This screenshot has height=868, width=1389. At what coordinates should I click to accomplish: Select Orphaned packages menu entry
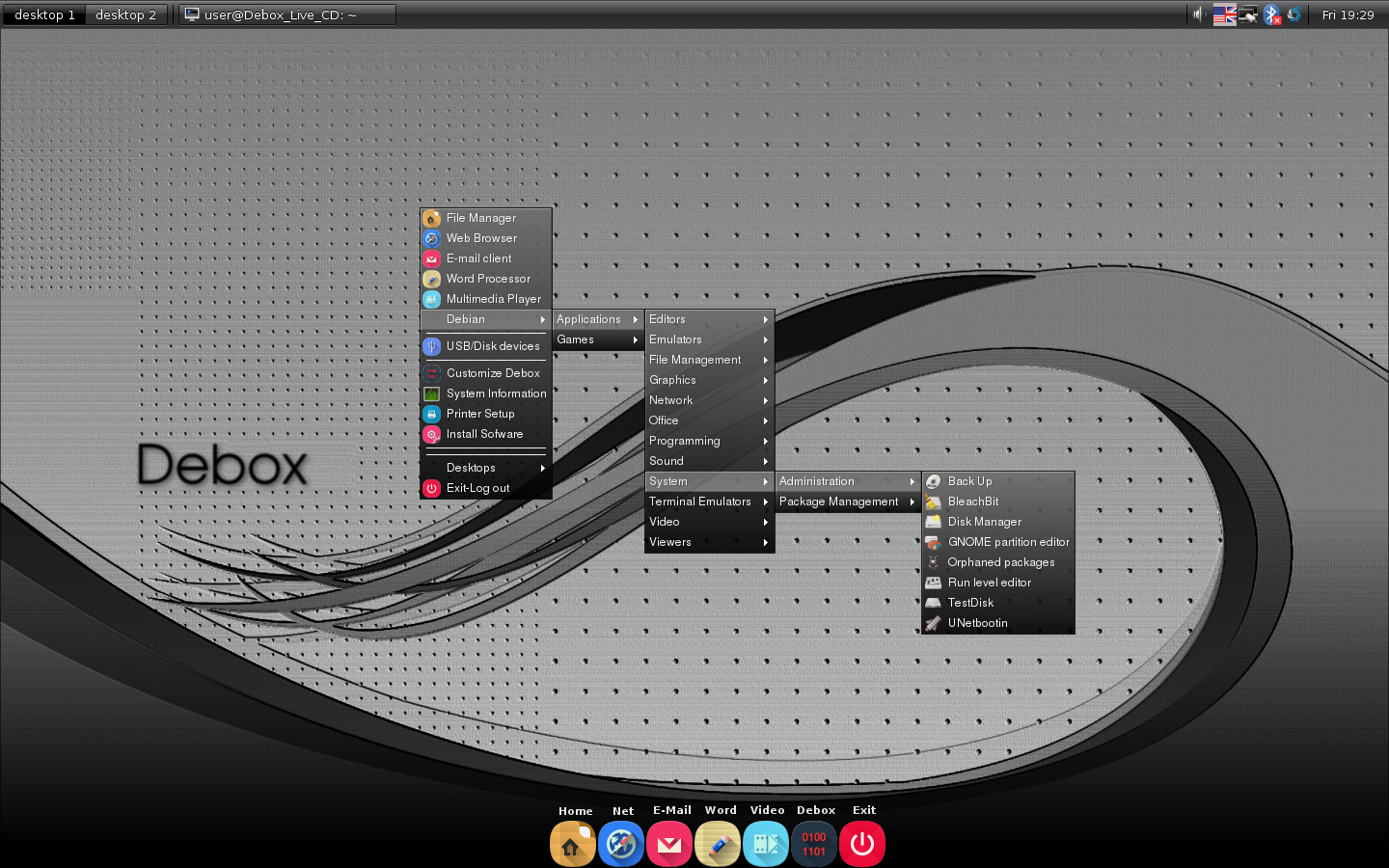997,562
